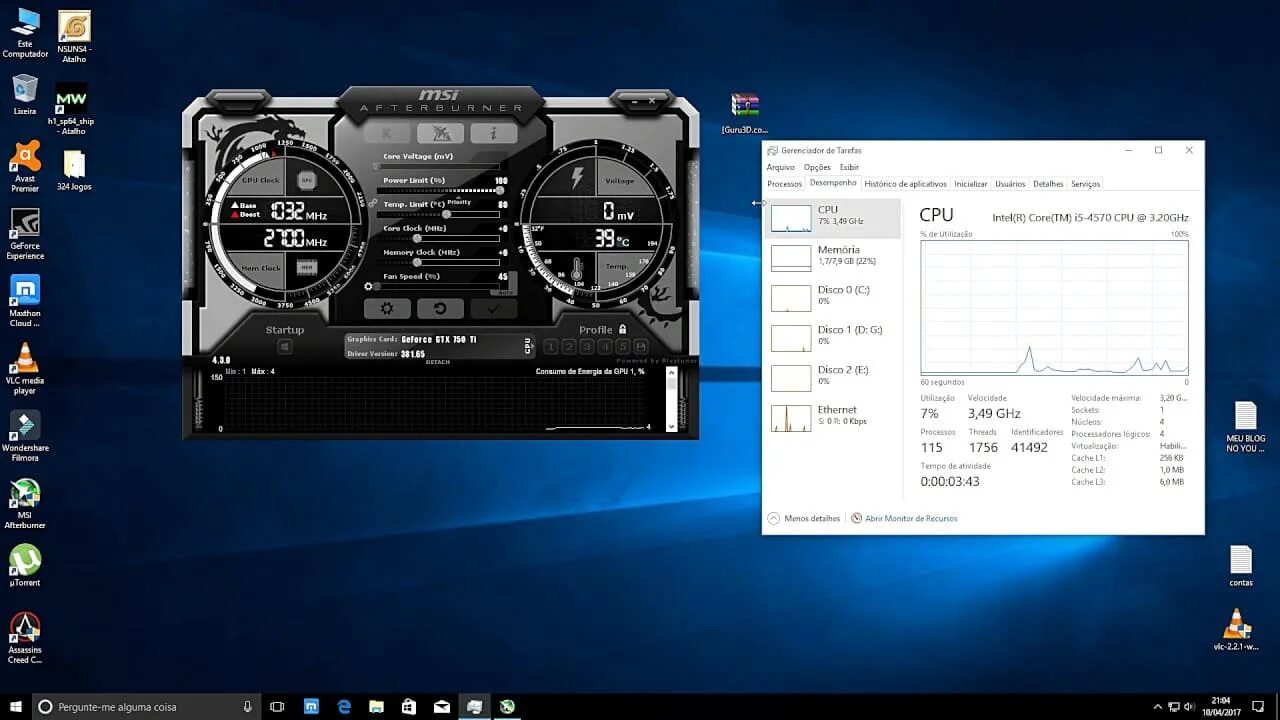This screenshot has width=1280, height=720.
Task: Click the lightning bolt voltage icon
Action: tap(577, 179)
